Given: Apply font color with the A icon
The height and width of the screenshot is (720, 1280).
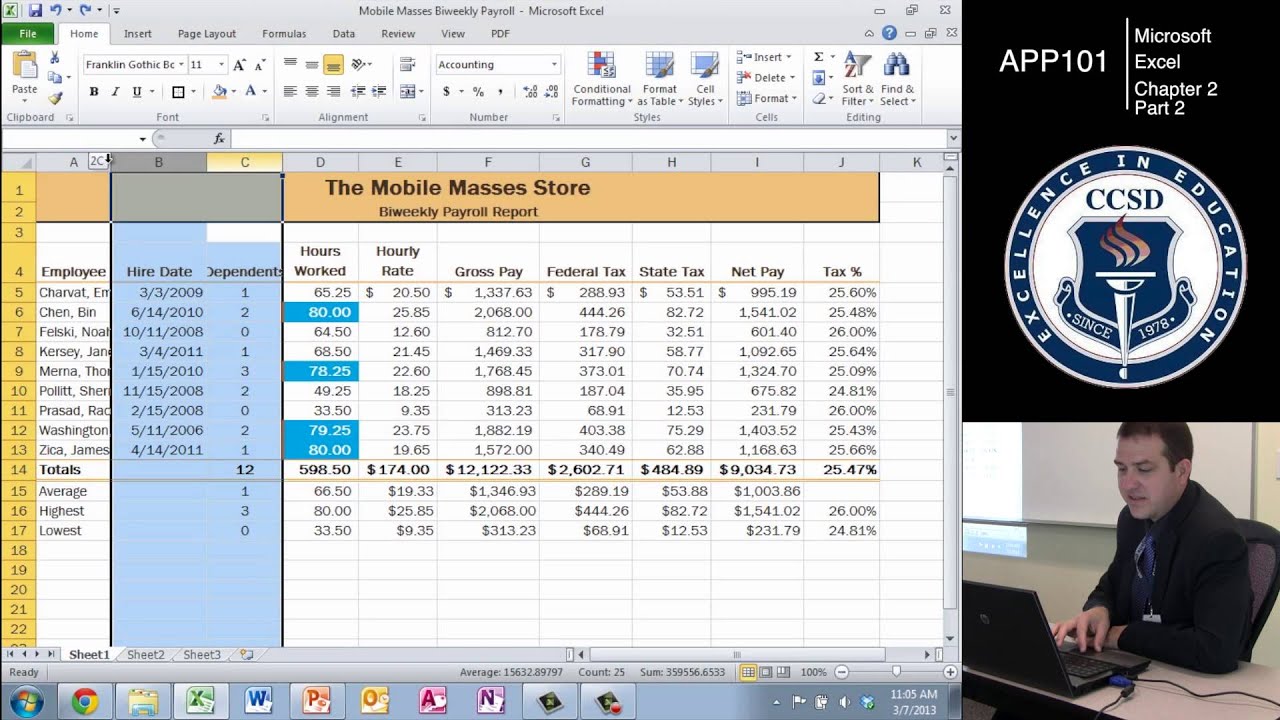Looking at the screenshot, I should 250,92.
